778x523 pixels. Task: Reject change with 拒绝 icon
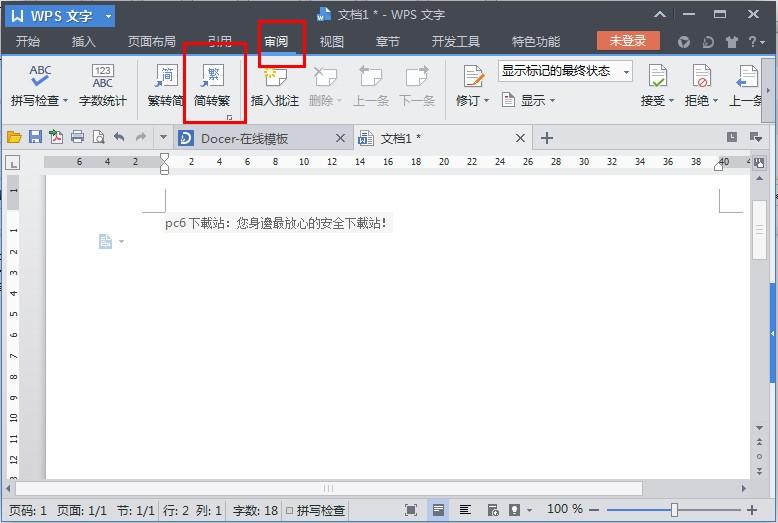[702, 77]
